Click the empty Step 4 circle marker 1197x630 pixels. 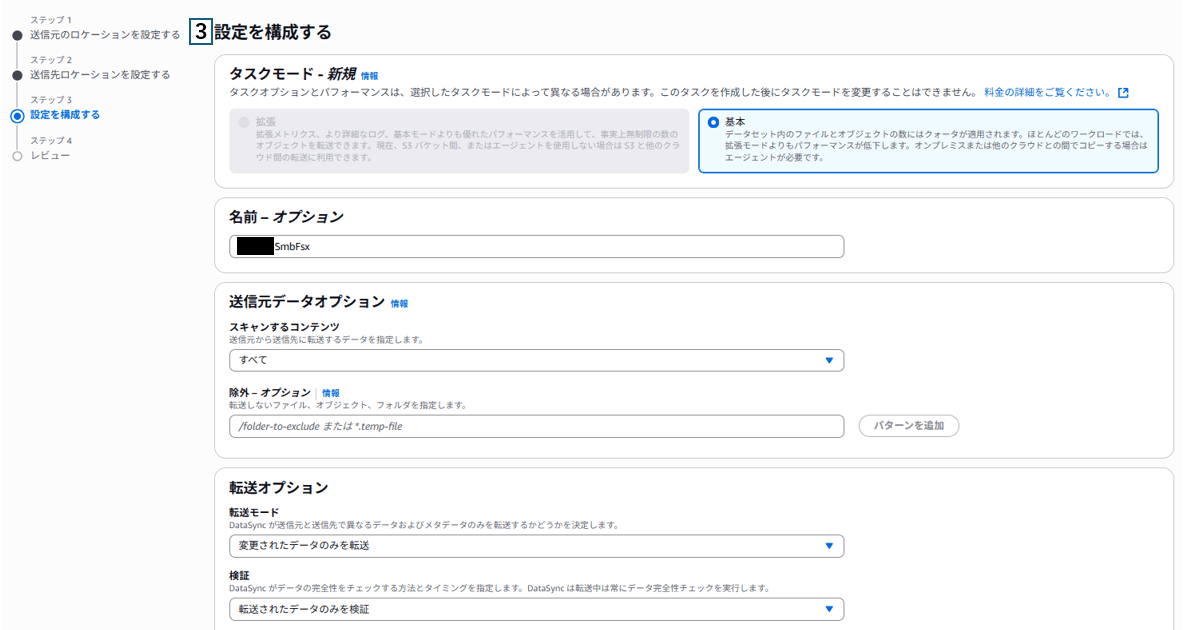[x=17, y=156]
